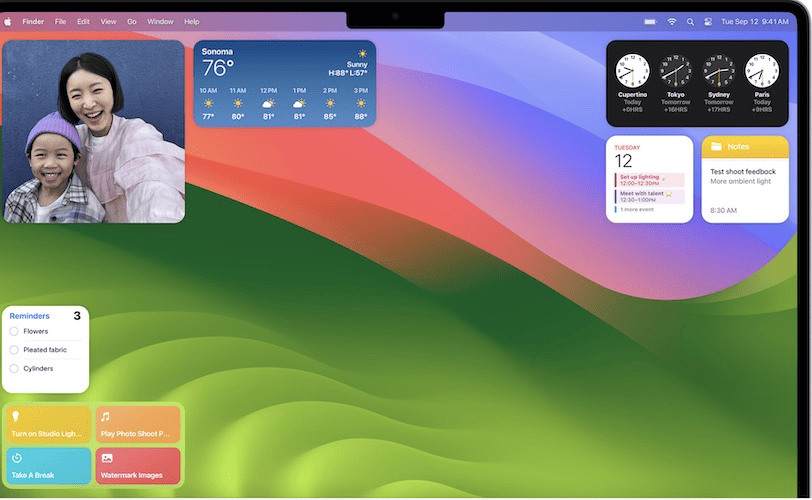Check off Pleated fabric reminder
Image resolution: width=812 pixels, height=500 pixels.
pos(14,350)
